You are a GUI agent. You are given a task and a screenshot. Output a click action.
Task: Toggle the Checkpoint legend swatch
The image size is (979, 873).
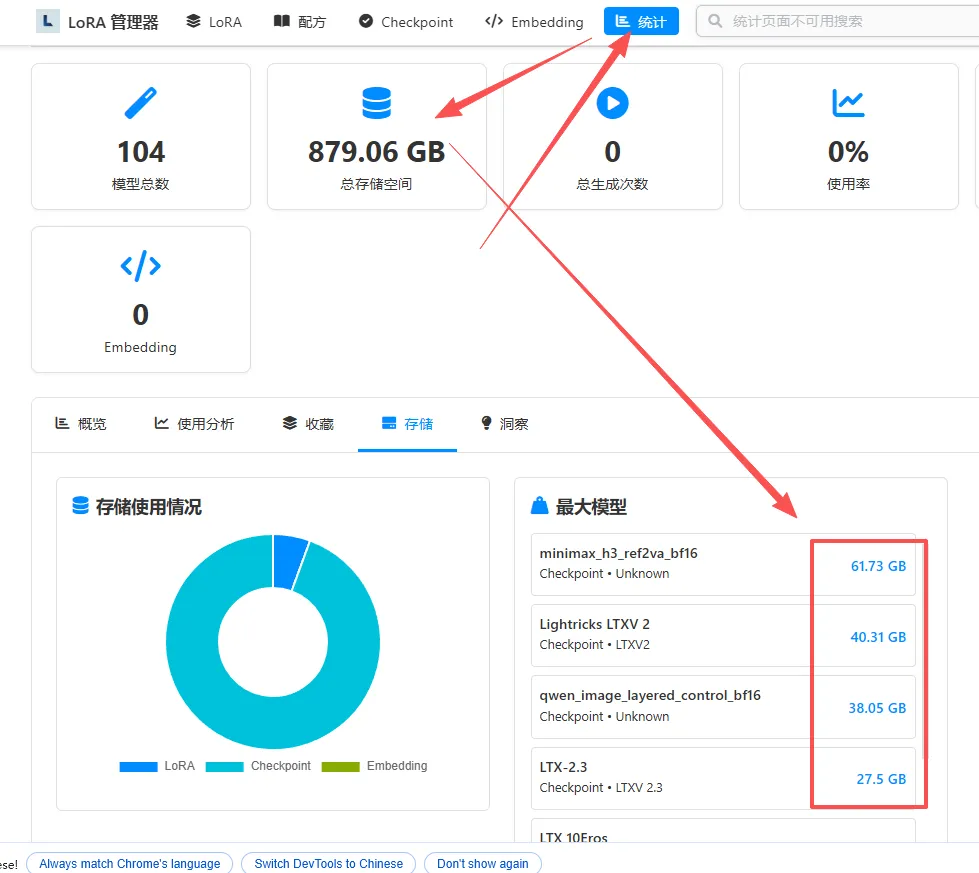pos(224,767)
